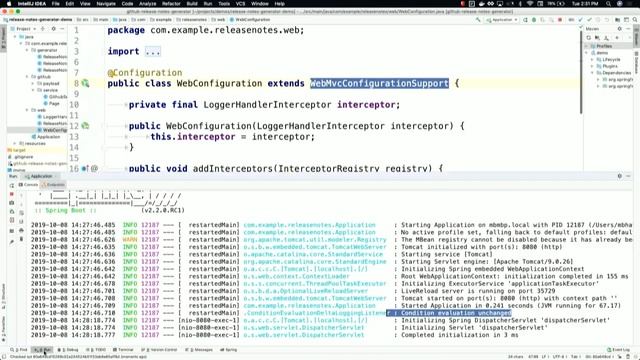Open the Project view dropdown
The image size is (640, 360).
coord(24,29)
